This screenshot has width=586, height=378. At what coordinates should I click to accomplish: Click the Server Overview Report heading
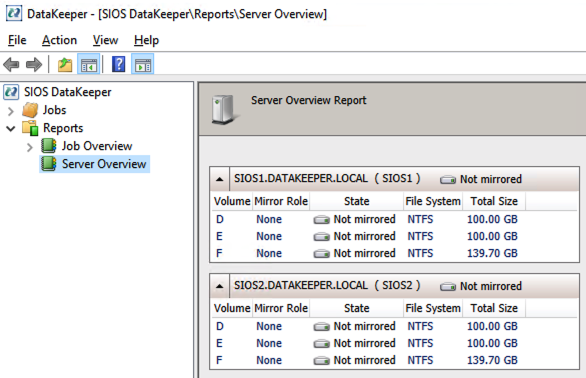point(309,100)
